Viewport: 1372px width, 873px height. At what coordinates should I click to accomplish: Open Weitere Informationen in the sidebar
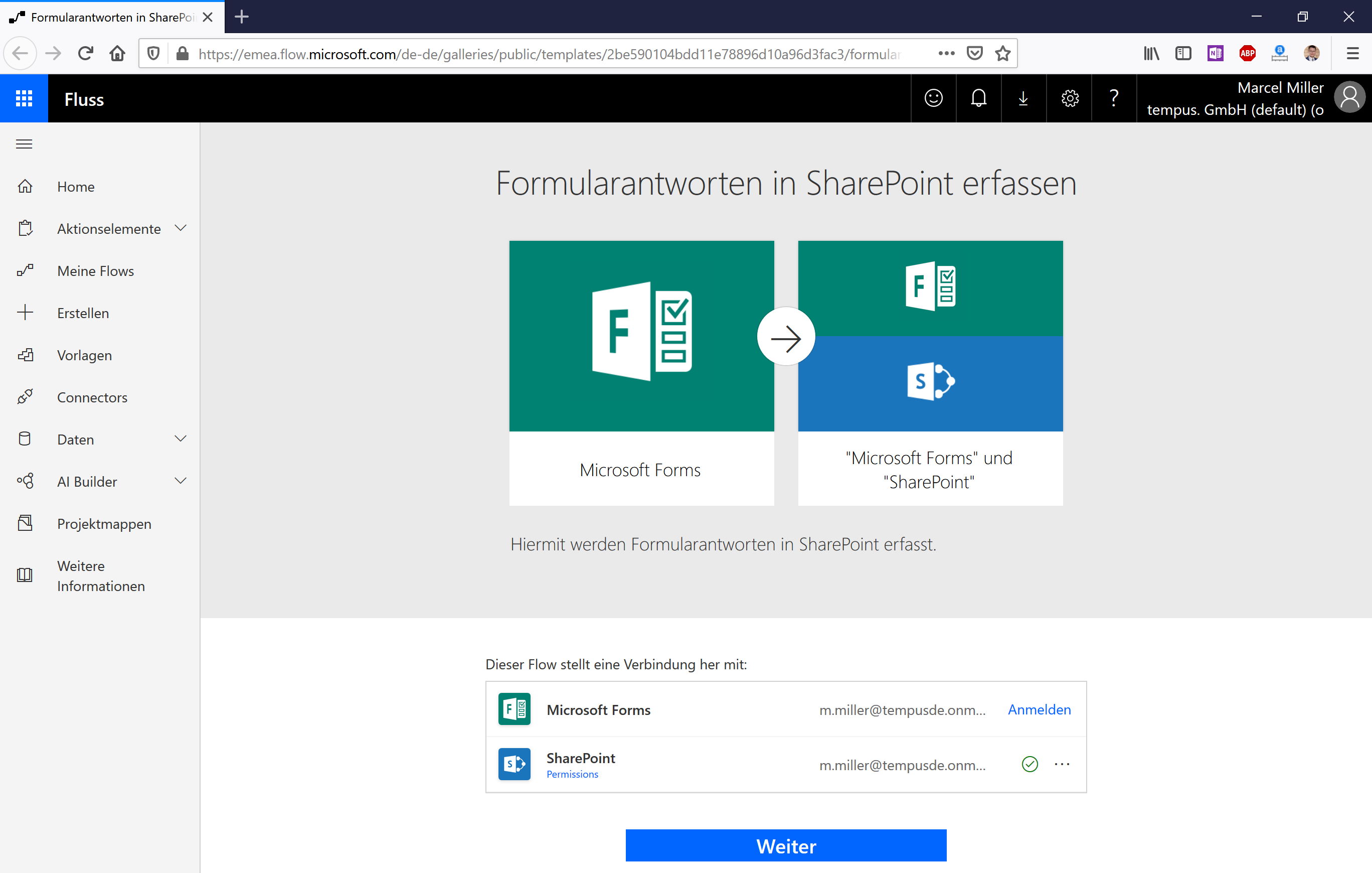(x=101, y=576)
